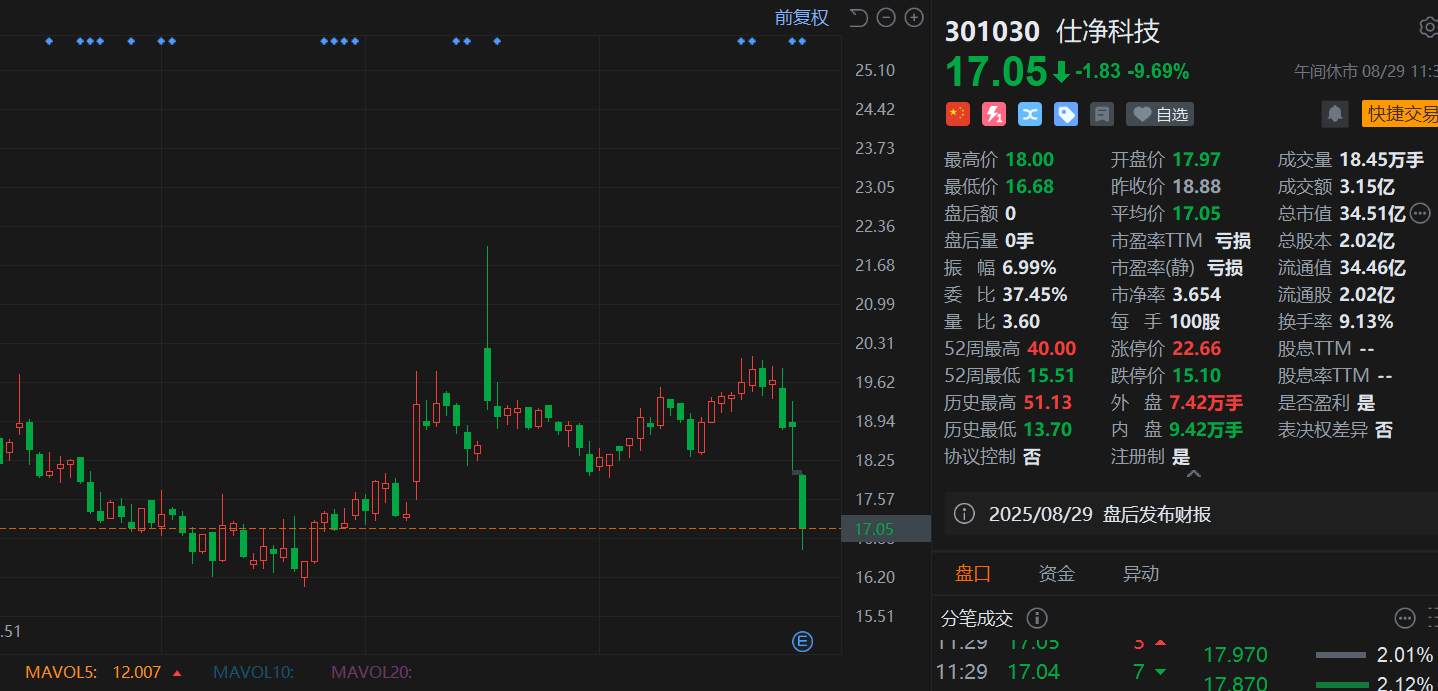This screenshot has width=1438, height=691.
Task: Open the 2025/08/29 盘后发布财报 notice
Action: (x=1100, y=514)
